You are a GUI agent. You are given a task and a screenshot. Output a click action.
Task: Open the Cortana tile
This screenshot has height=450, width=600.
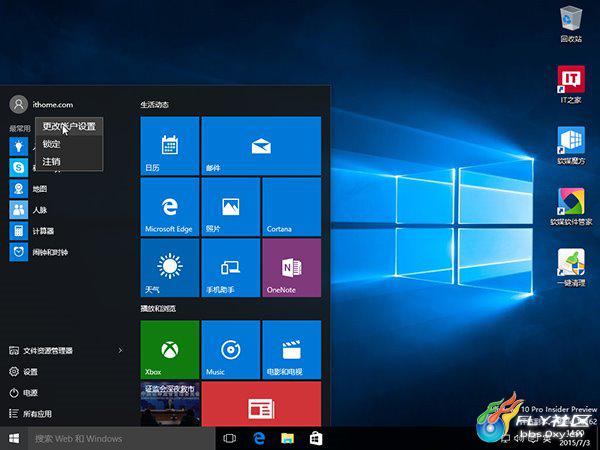coord(291,207)
